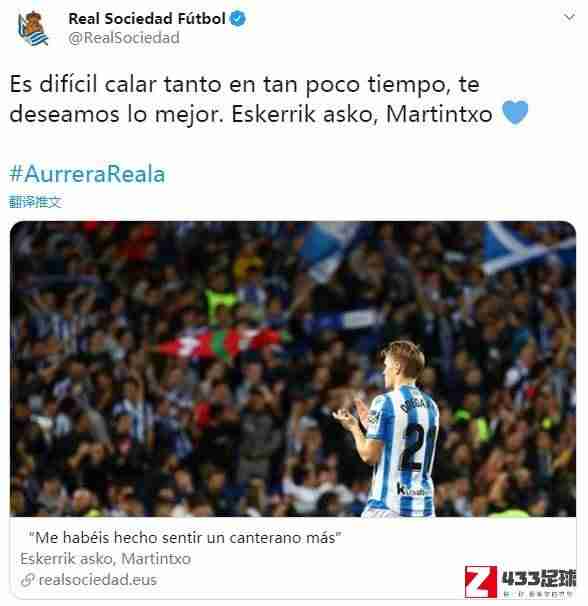The height and width of the screenshot is (606, 588).
Task: Click the card subtitle Eskerrik asko, Martintxo
Action: pyautogui.click(x=106, y=559)
